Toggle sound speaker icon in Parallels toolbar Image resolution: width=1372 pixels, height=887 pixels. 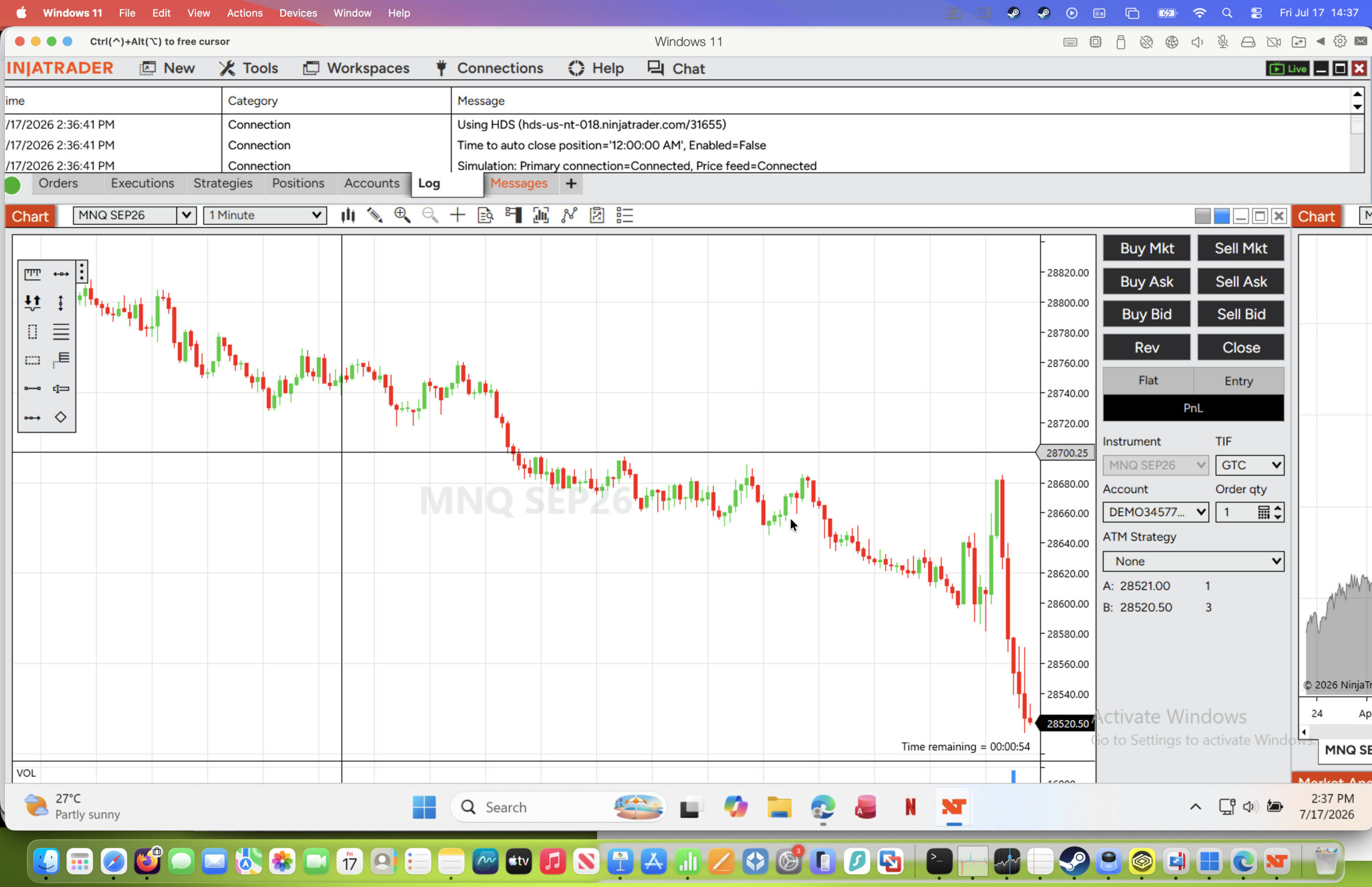[x=1197, y=42]
